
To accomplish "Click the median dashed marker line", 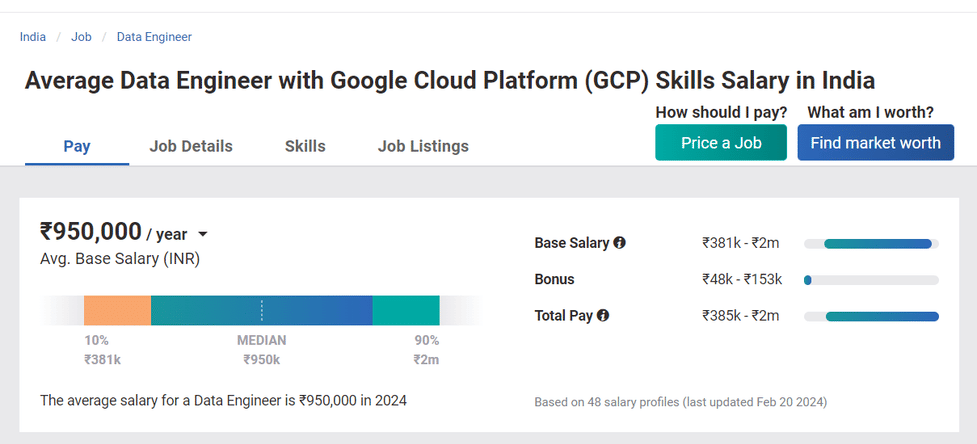I will point(262,311).
